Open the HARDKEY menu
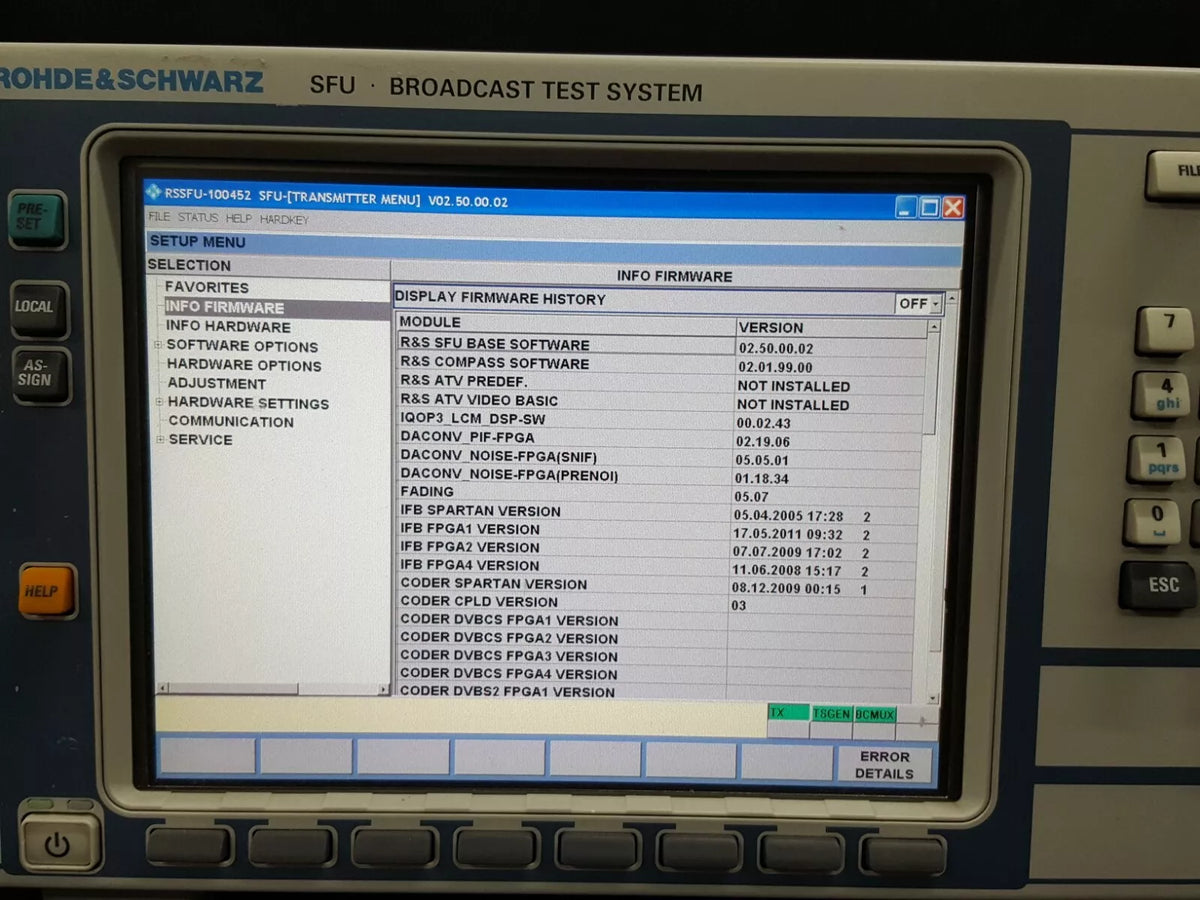The image size is (1200, 900). [284, 219]
